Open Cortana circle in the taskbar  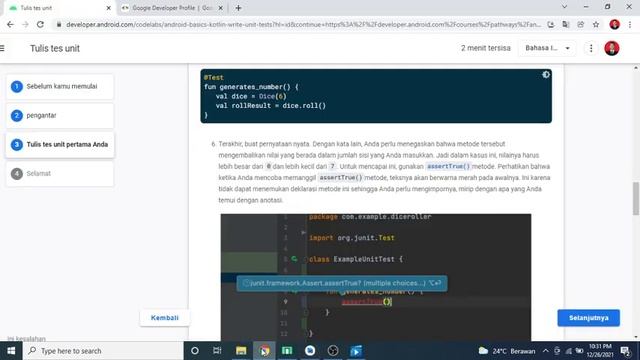pyautogui.click(x=195, y=351)
